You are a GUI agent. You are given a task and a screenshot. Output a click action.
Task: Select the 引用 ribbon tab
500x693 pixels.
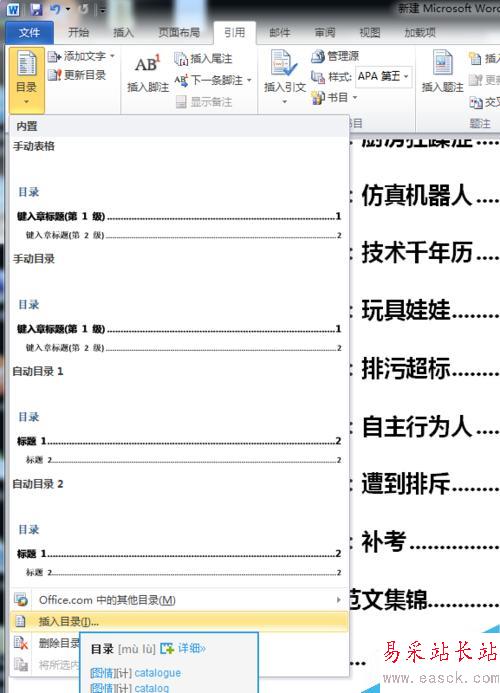pyautogui.click(x=234, y=32)
